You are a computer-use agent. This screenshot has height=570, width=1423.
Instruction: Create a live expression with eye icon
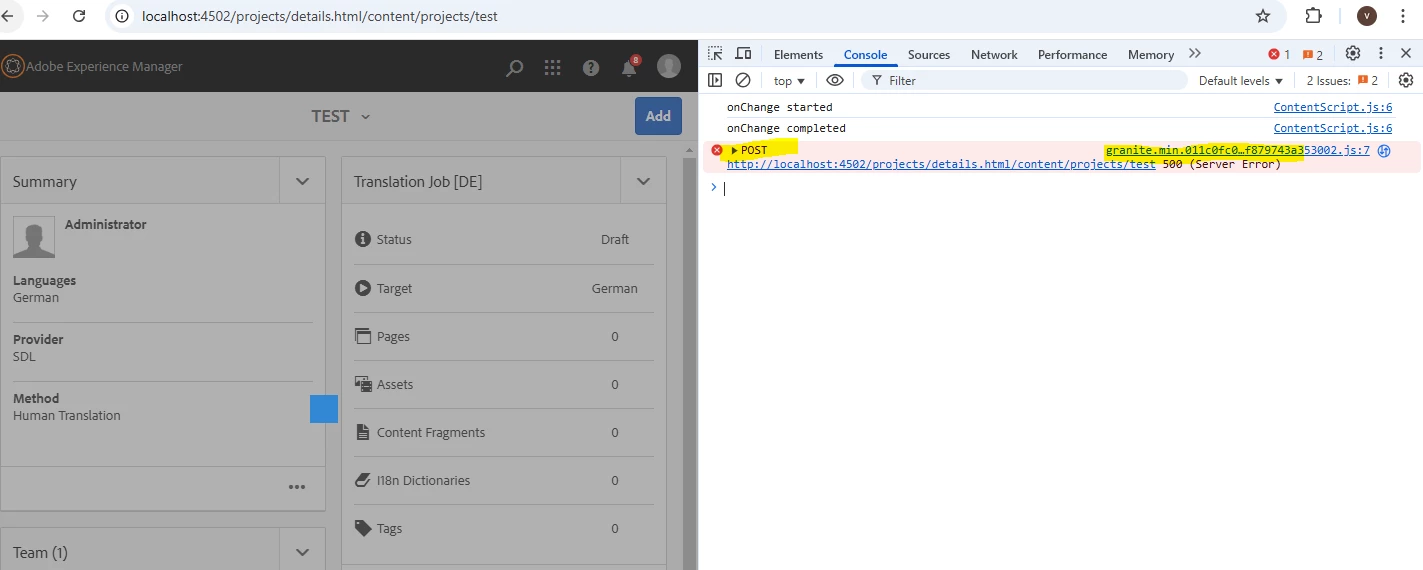point(835,80)
